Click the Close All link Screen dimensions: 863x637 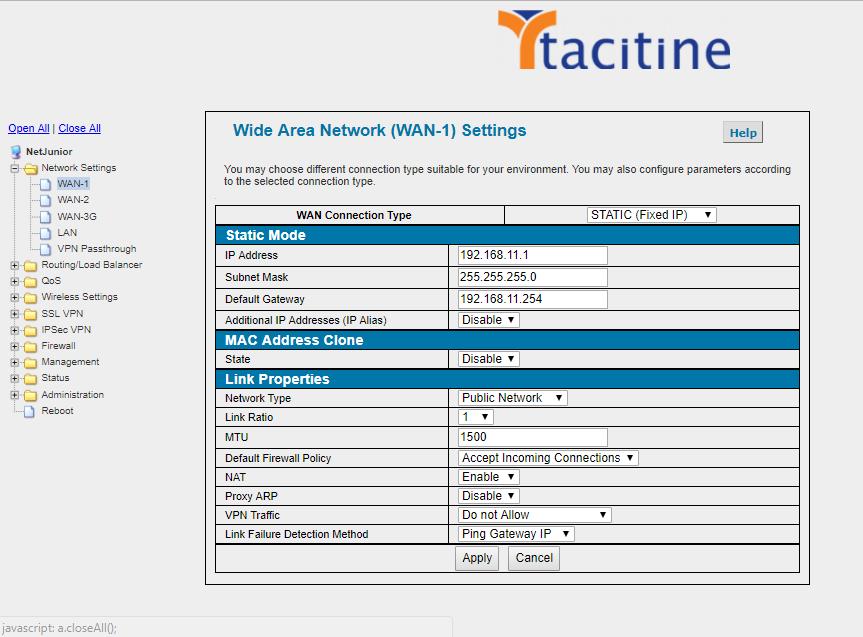[x=79, y=128]
